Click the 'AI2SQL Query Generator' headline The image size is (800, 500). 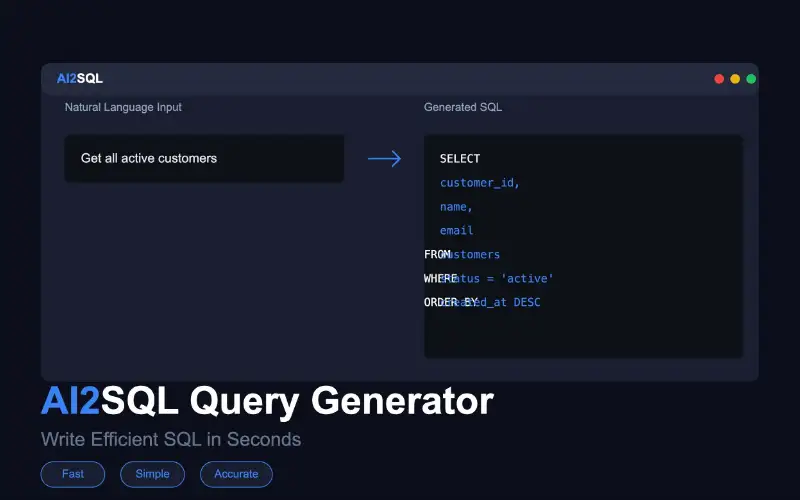tap(267, 402)
